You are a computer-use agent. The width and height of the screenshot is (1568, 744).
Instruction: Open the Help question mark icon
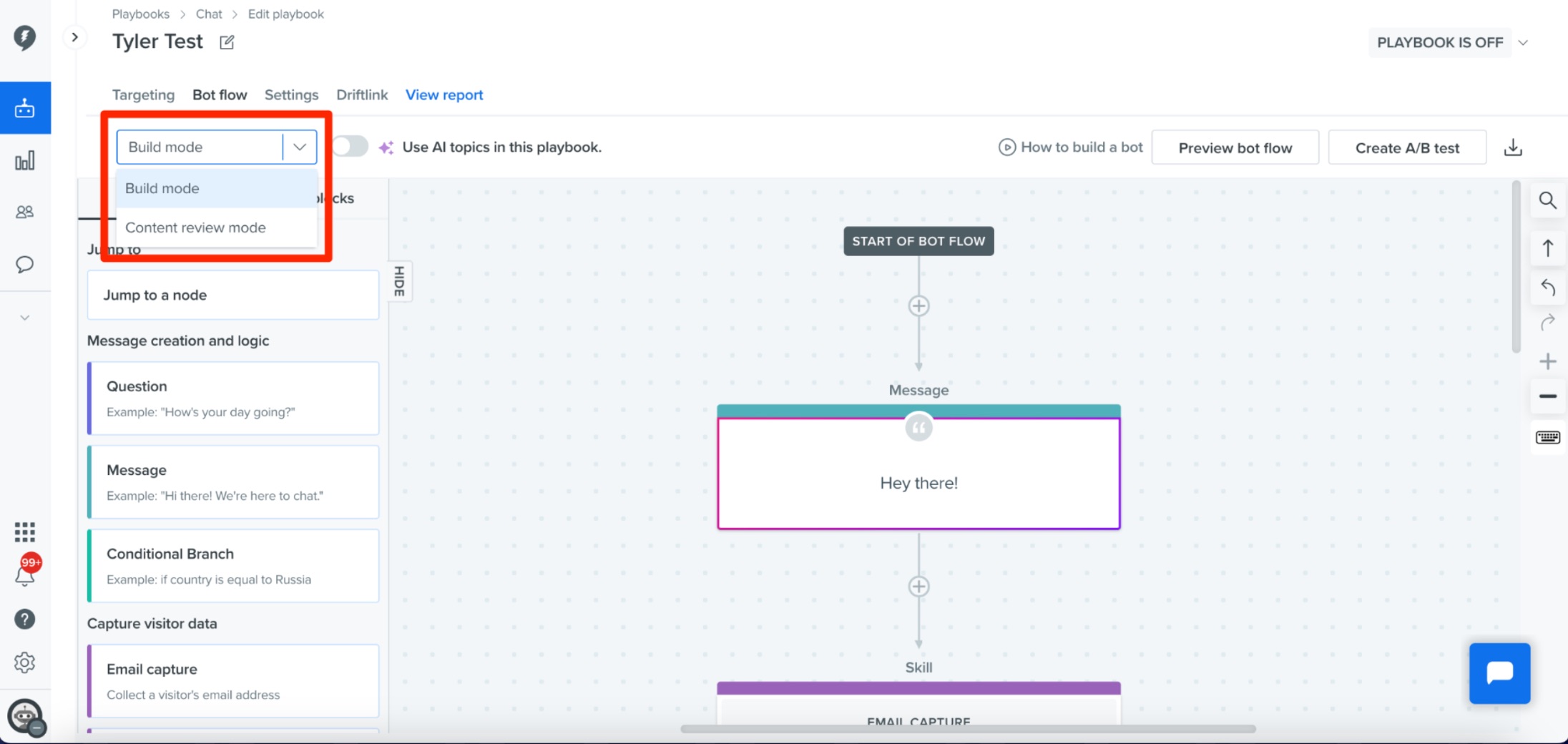pyautogui.click(x=25, y=619)
